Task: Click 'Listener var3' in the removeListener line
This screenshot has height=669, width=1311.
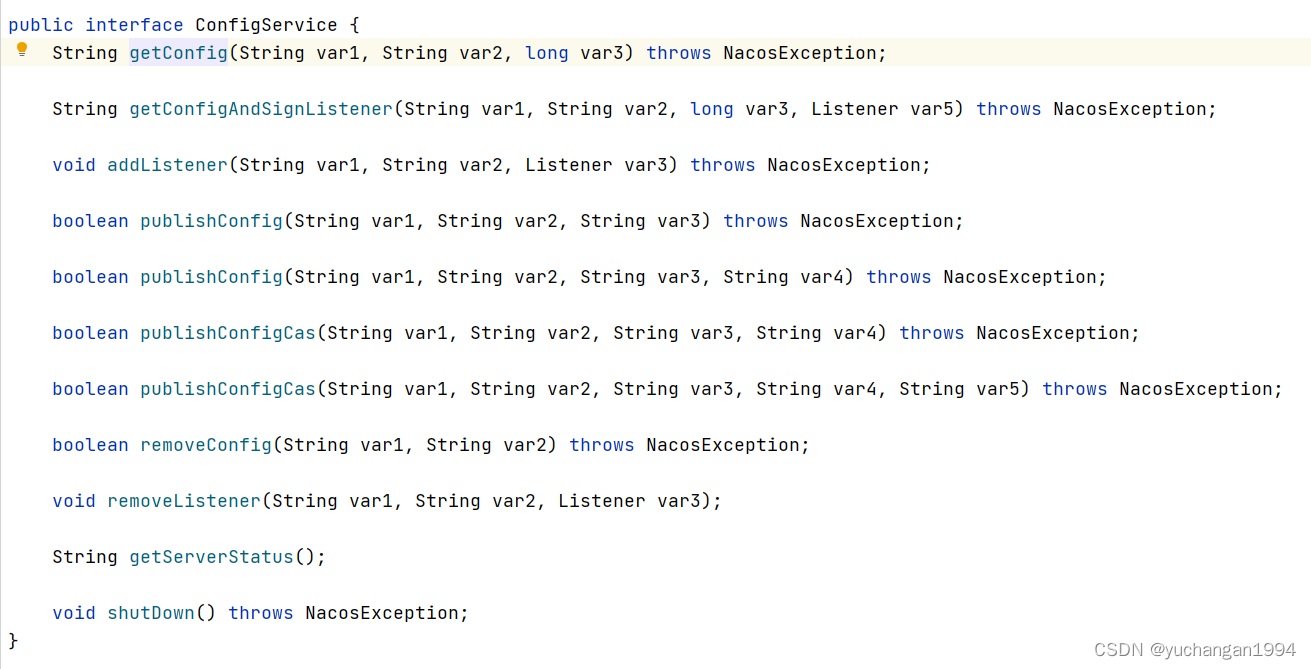Action: pyautogui.click(x=629, y=501)
